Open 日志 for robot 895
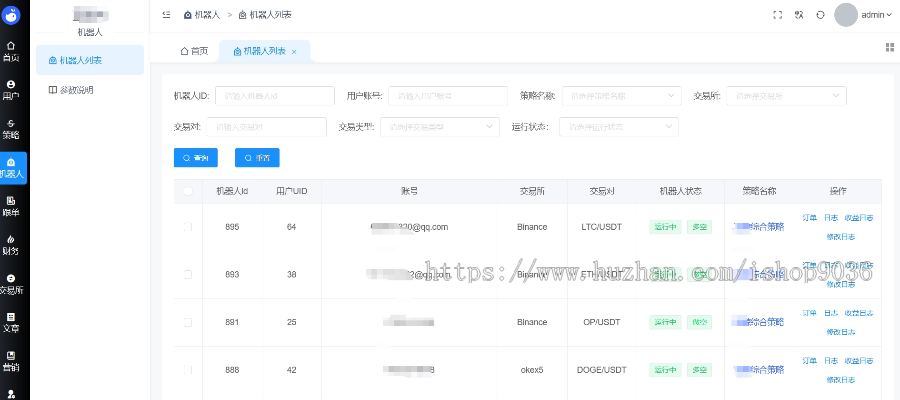The width and height of the screenshot is (900, 400). click(x=831, y=218)
